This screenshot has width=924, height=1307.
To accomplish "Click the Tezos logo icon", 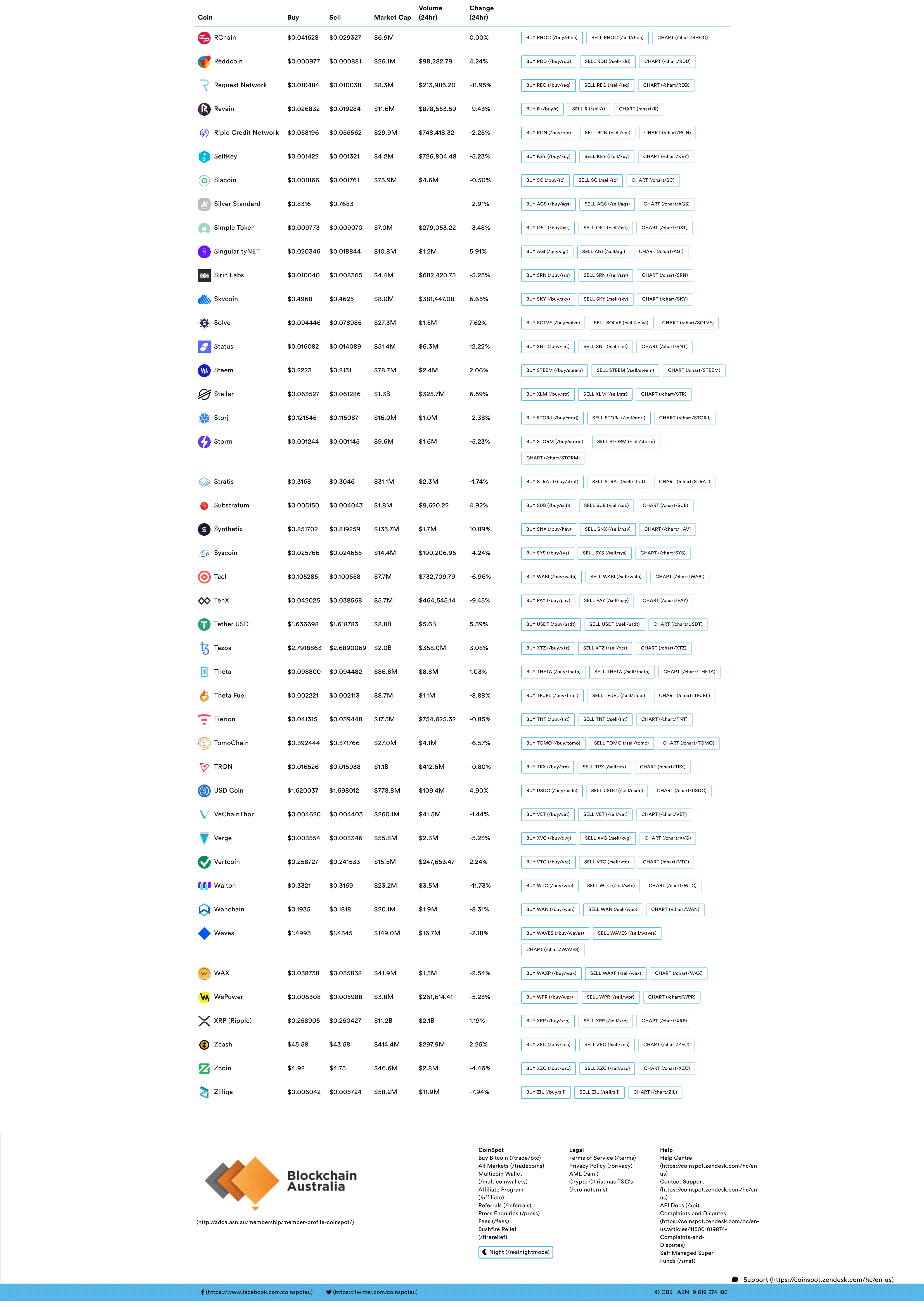I will coord(204,648).
